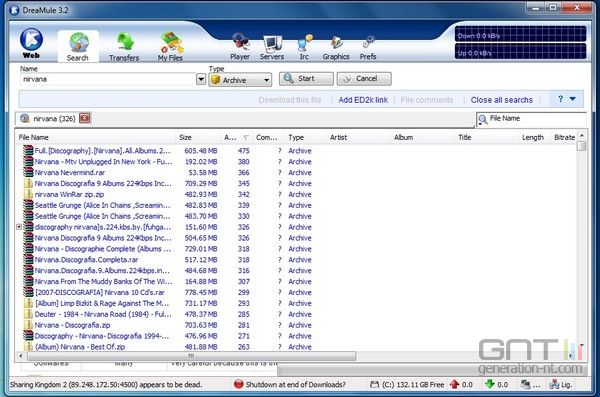This screenshot has width=600, height=397.
Task: Click Shutdown at end of Downloads toggle
Action: point(290,384)
